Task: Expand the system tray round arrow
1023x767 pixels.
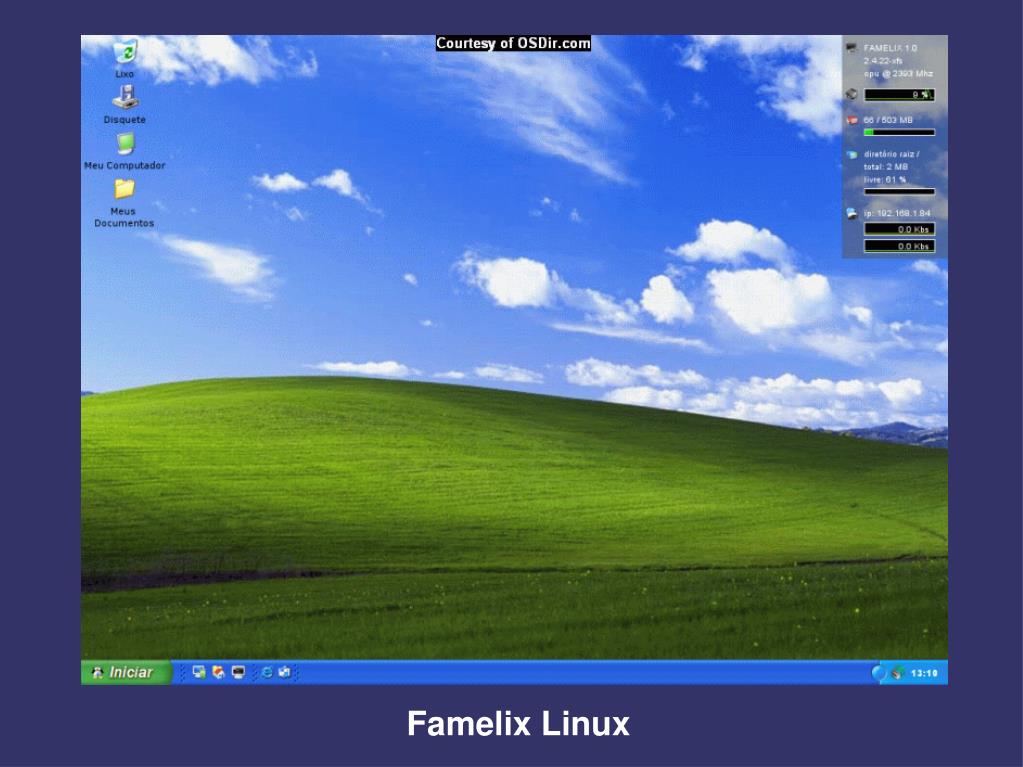Action: tap(879, 673)
